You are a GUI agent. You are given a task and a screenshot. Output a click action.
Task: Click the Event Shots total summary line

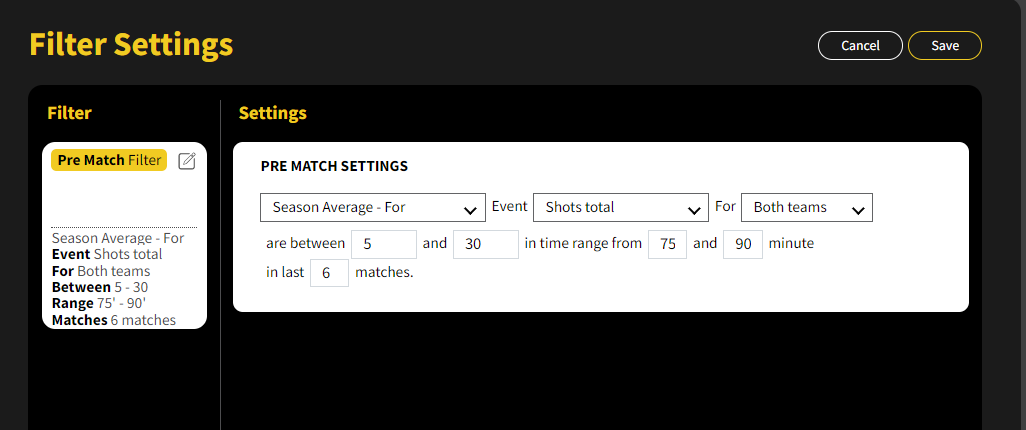(x=106, y=254)
